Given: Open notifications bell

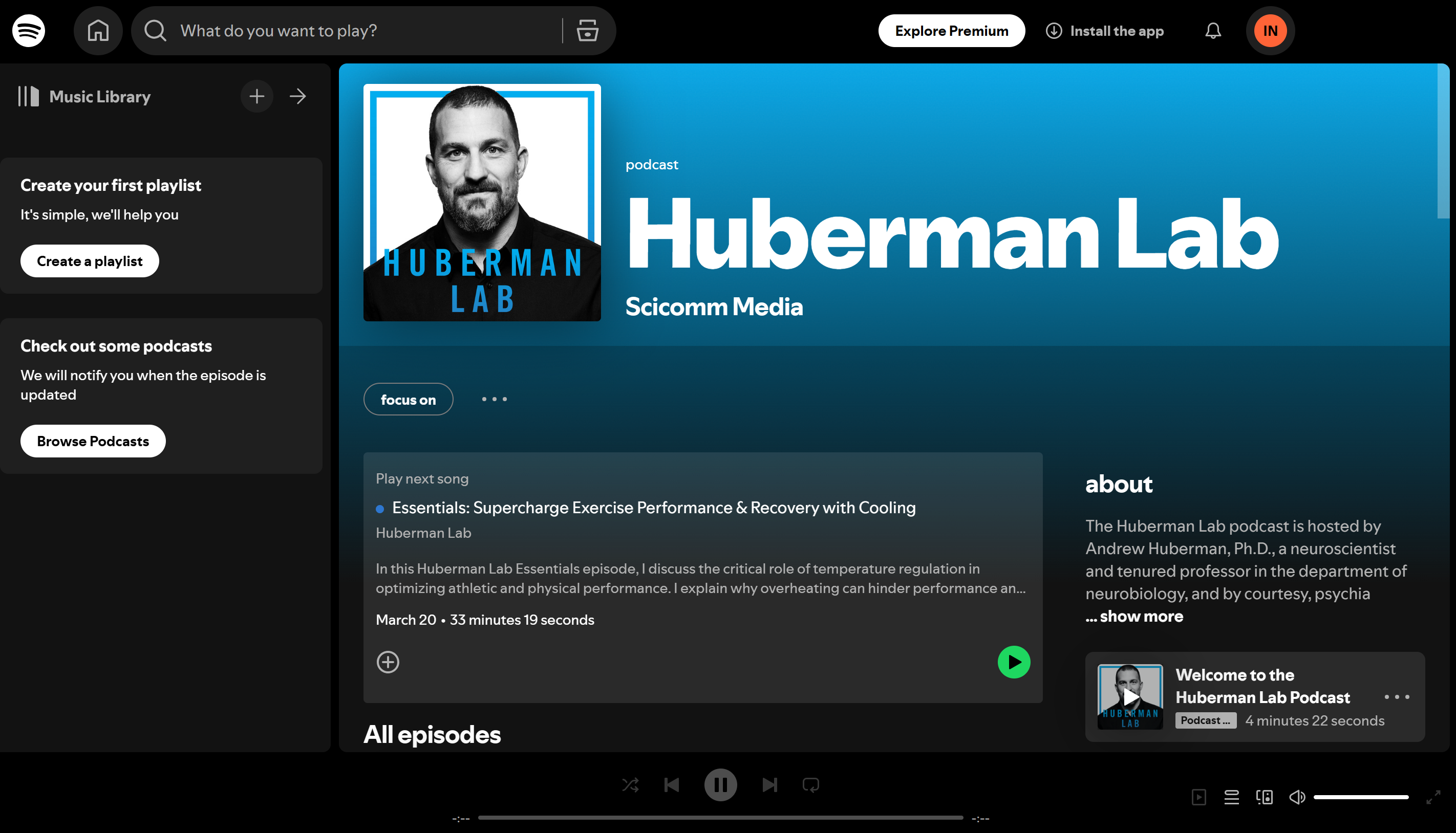Looking at the screenshot, I should (1213, 30).
